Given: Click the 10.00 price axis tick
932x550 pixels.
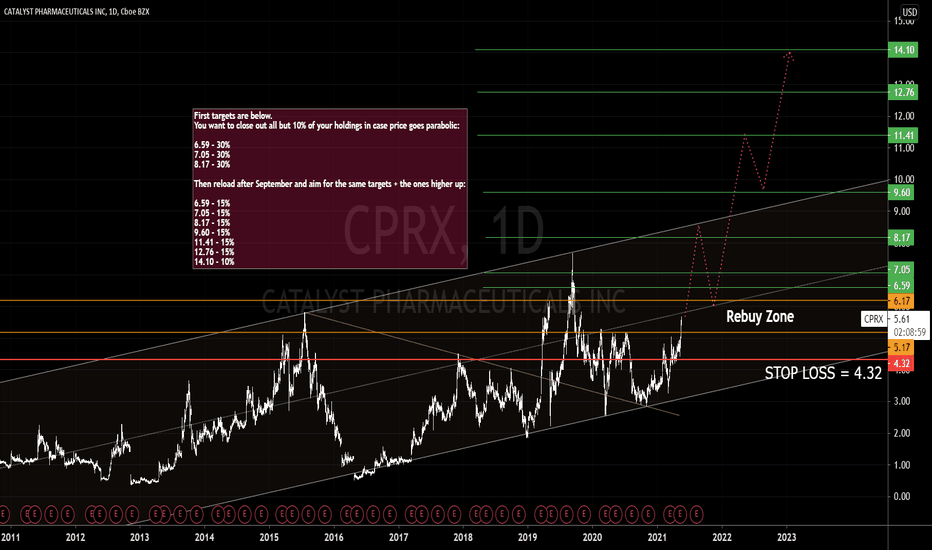Looking at the screenshot, I should pos(904,180).
